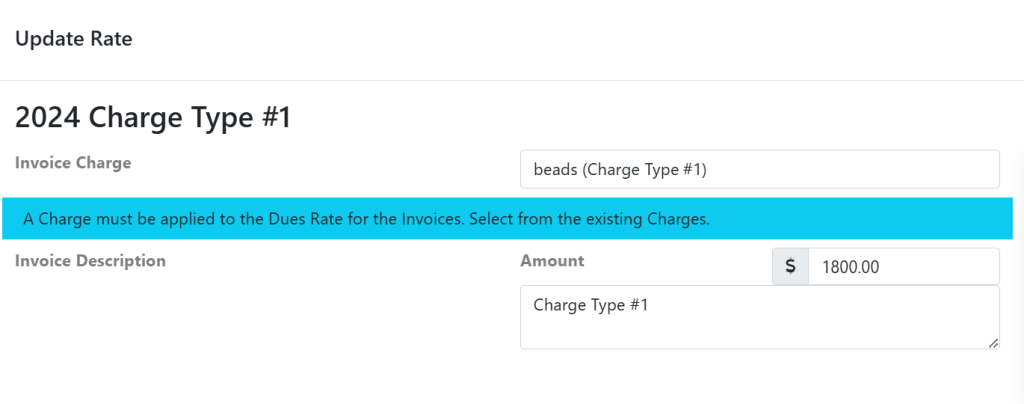Click the Amount field showing 1800.00
This screenshot has height=404, width=1024.
tap(902, 267)
